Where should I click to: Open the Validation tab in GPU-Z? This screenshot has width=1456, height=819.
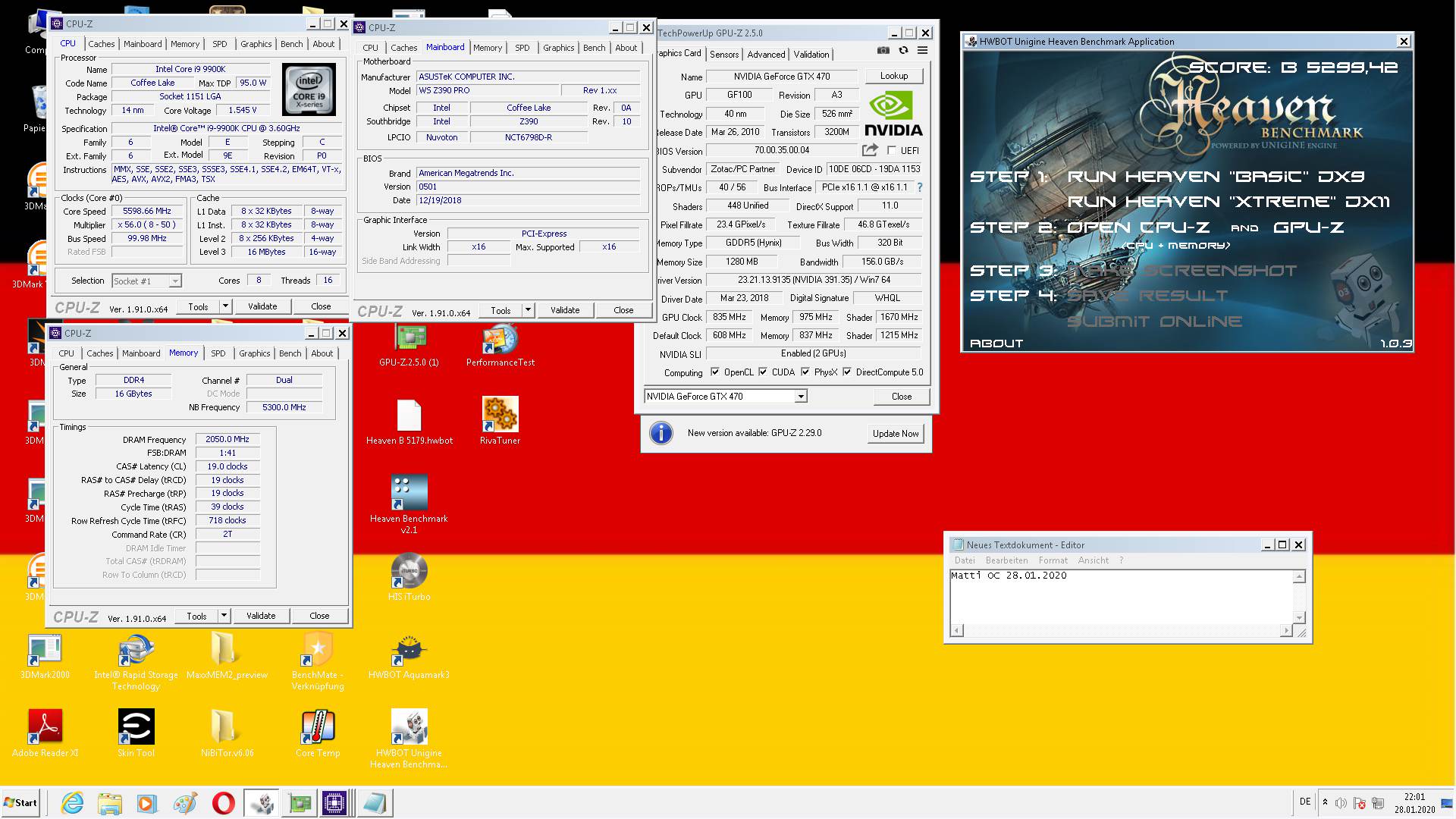coord(811,55)
